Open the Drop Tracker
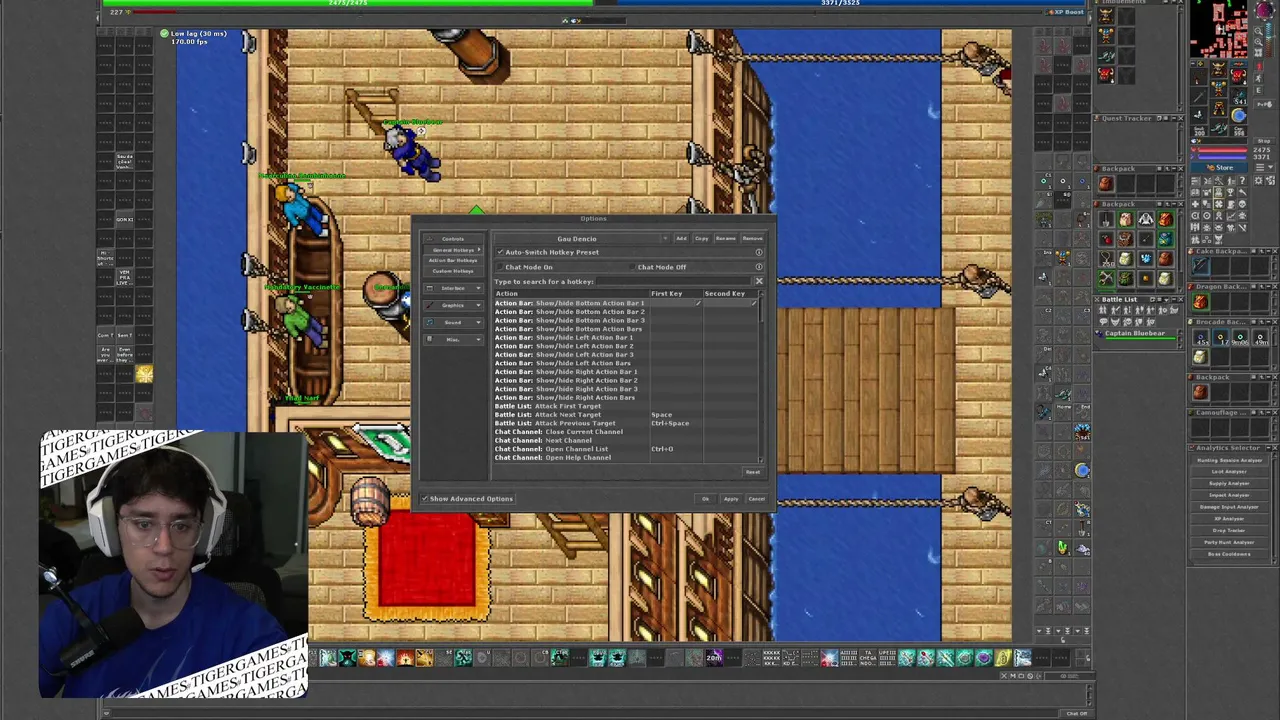 1229,530
